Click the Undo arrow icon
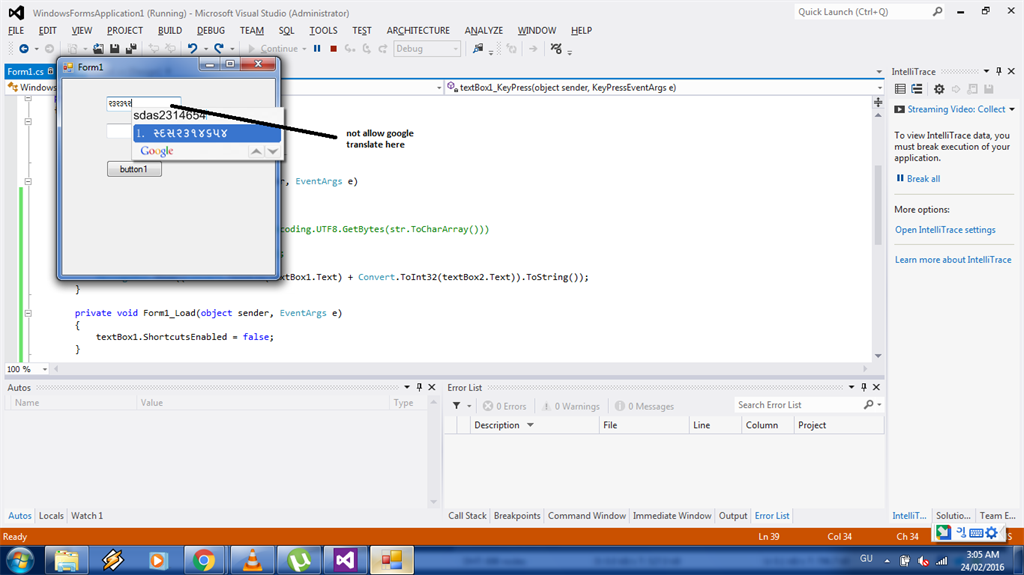This screenshot has width=1024, height=575. tap(193, 49)
